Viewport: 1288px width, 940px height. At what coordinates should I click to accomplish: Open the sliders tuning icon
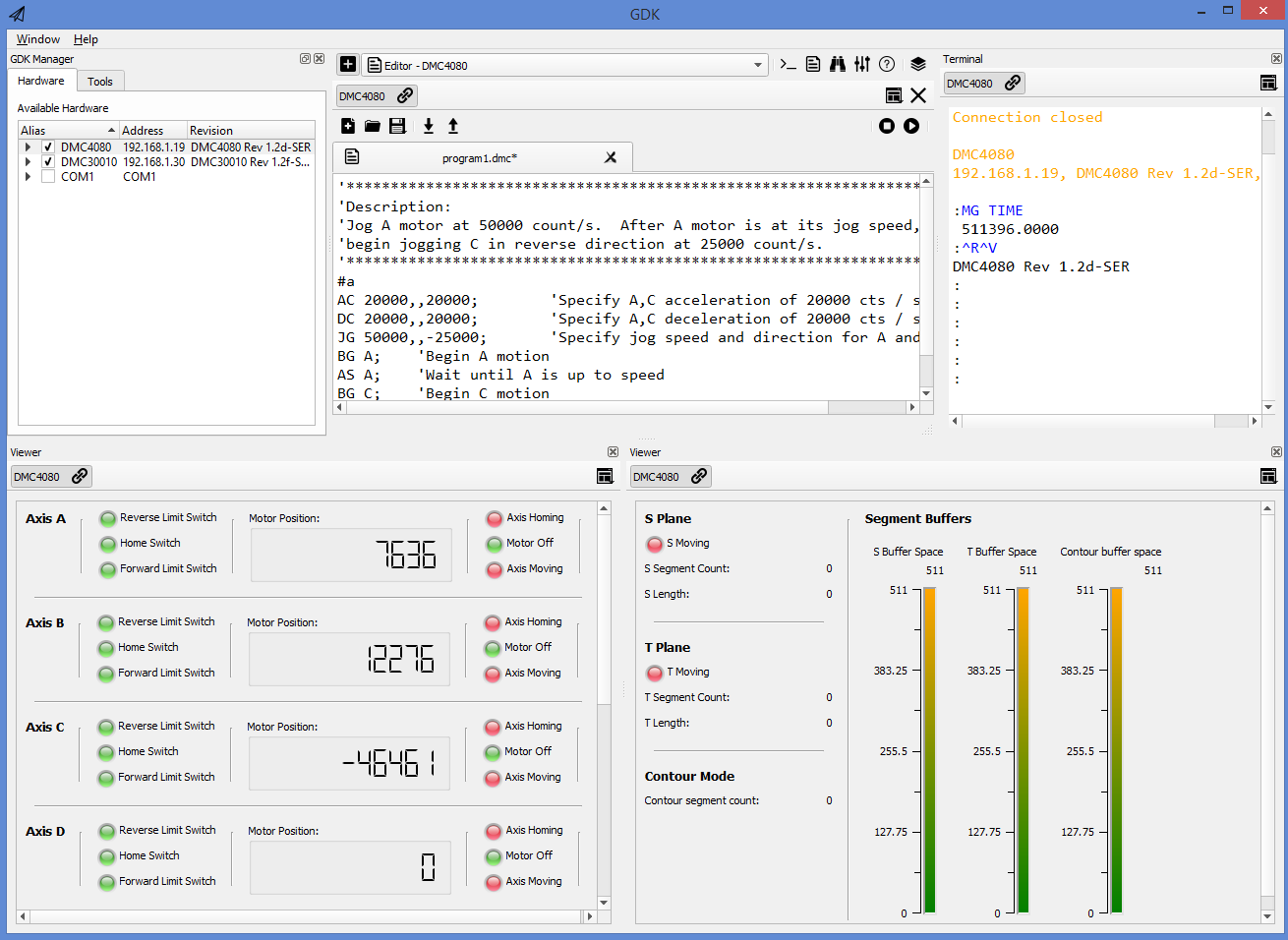tap(861, 65)
